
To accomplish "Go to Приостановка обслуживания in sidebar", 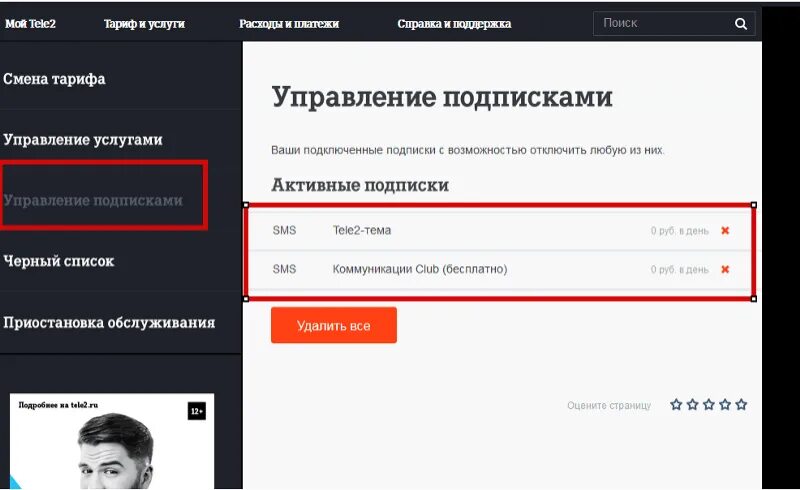I will pos(109,322).
